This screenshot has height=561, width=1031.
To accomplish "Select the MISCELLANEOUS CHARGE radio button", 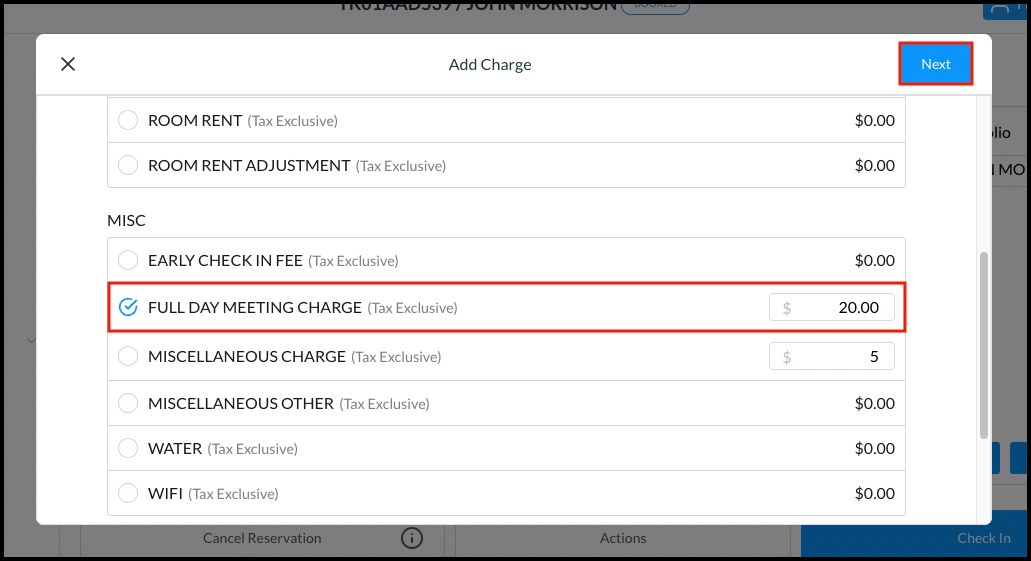I will pyautogui.click(x=128, y=356).
